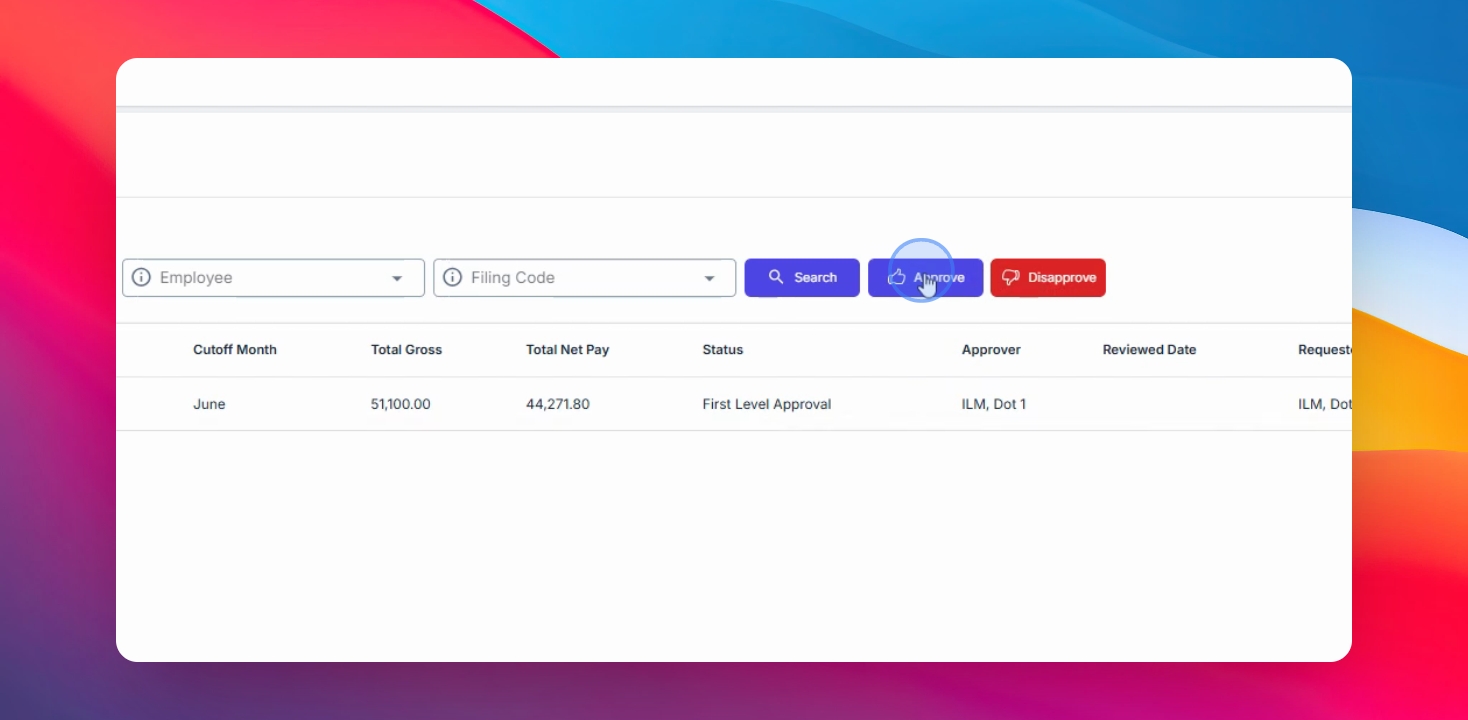Click the Approver column header
Screen dimensions: 1468x720
pyautogui.click(x=991, y=350)
